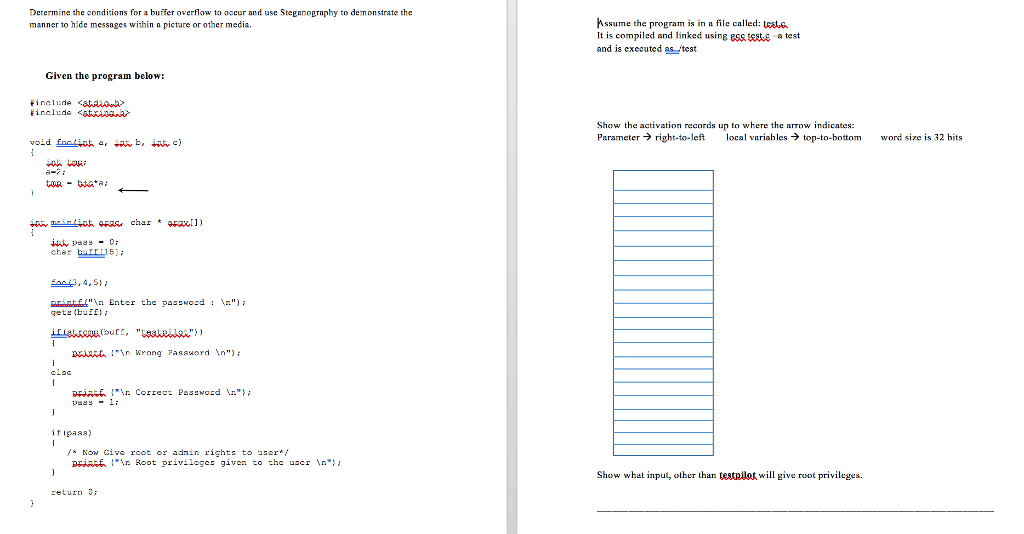Click the "int tmp;" line
The image size is (1024, 534).
[x=66, y=162]
